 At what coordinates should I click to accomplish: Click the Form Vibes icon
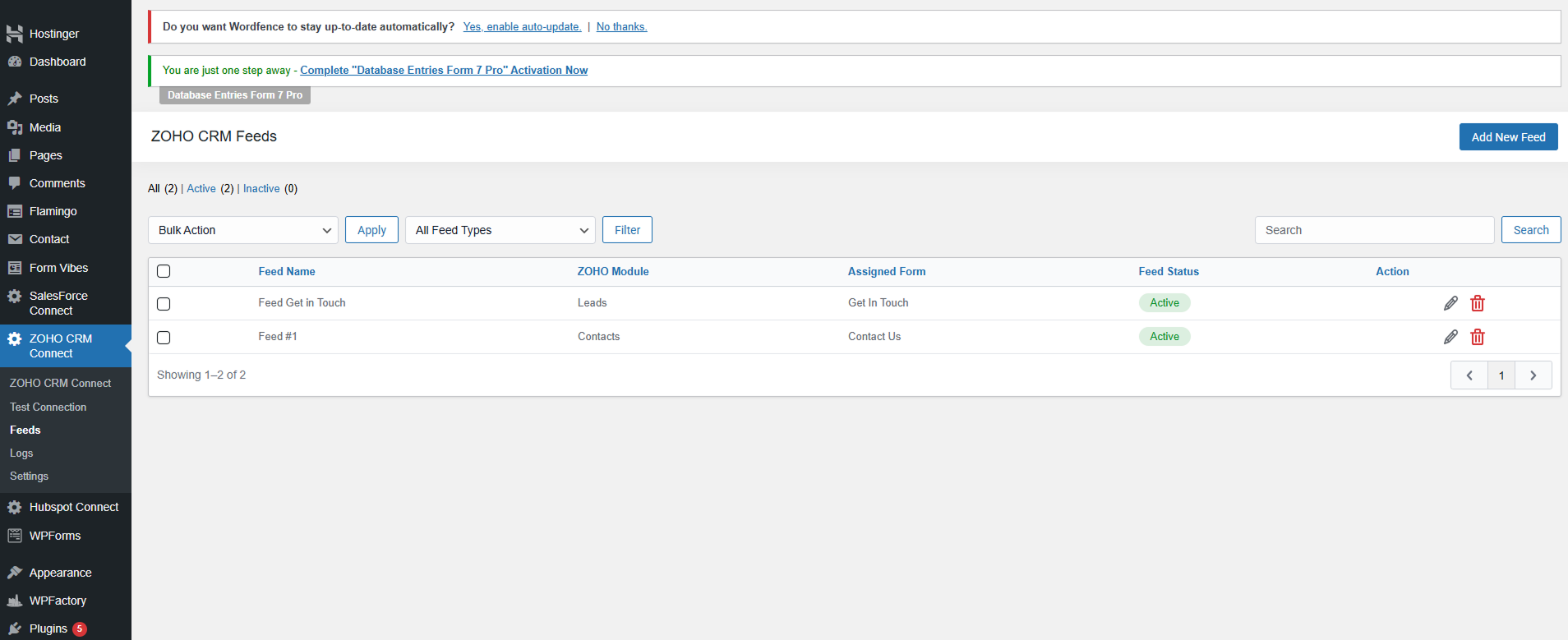click(15, 268)
